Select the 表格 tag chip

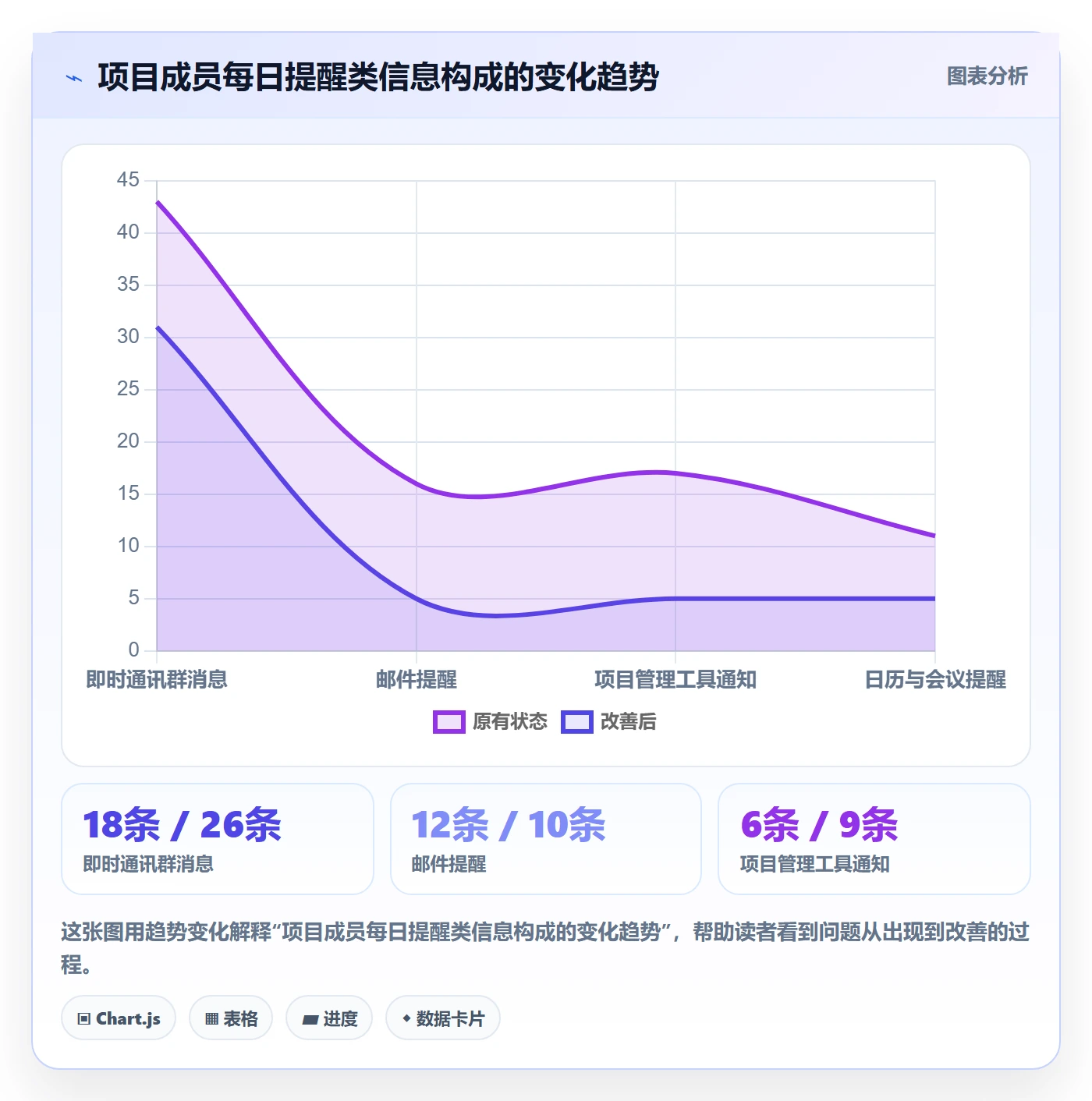(x=231, y=1018)
